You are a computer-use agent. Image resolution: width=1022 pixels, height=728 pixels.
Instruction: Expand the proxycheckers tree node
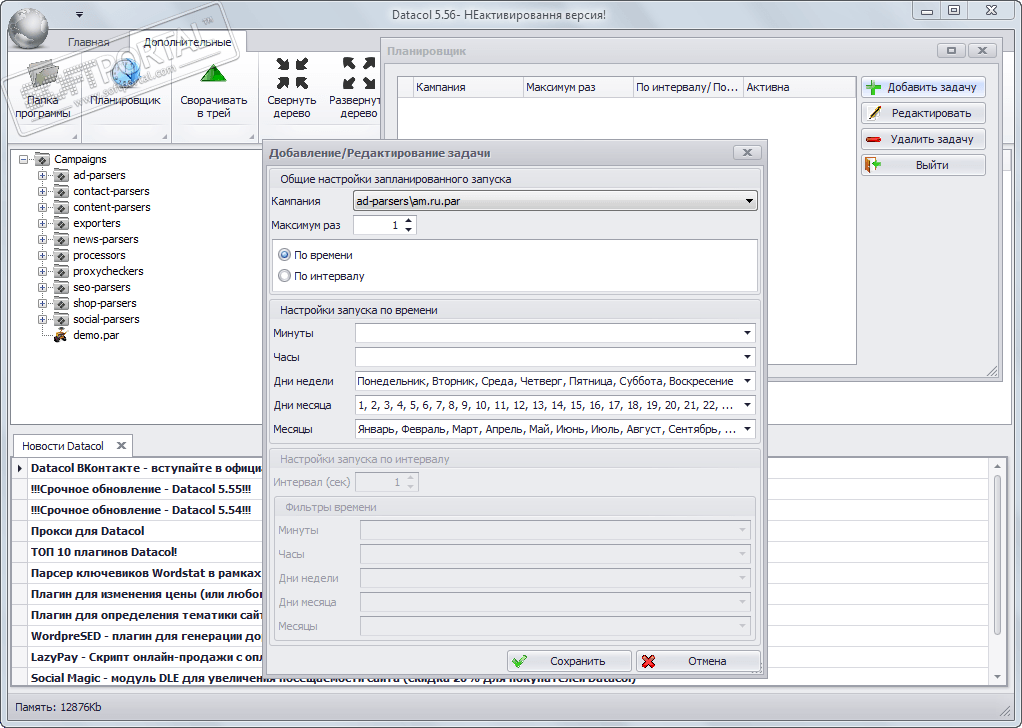pyautogui.click(x=42, y=271)
